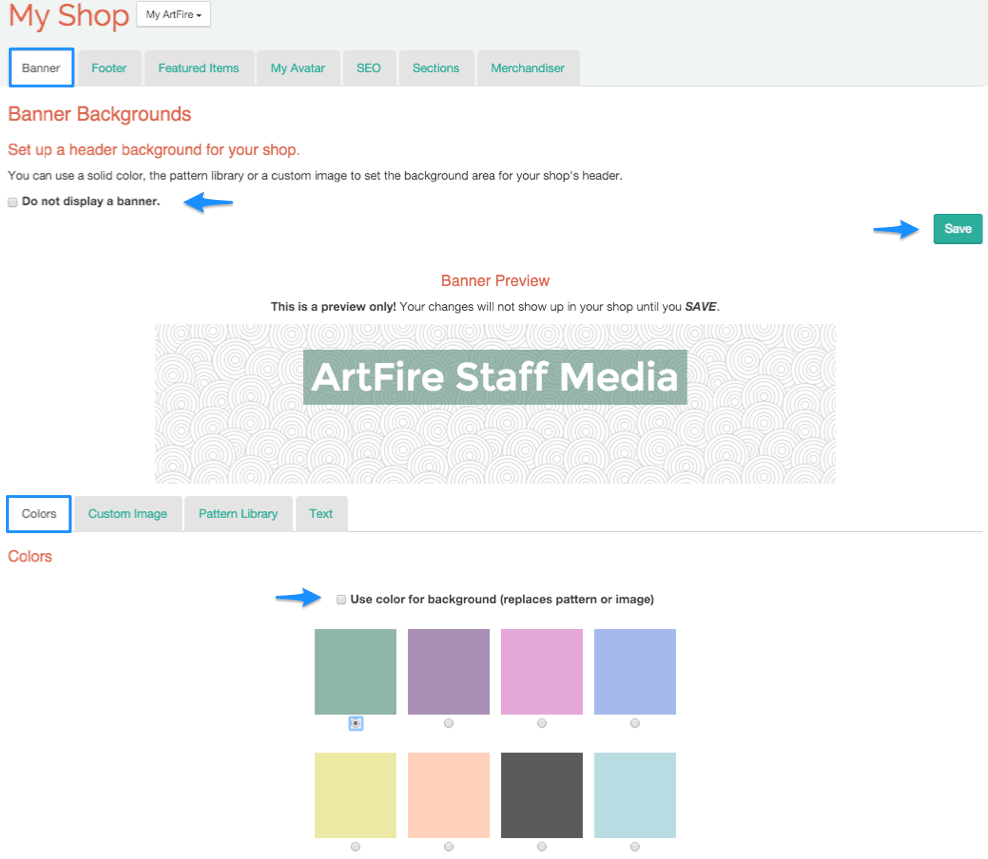
Task: Open the My ArtFire dropdown
Action: coord(173,14)
